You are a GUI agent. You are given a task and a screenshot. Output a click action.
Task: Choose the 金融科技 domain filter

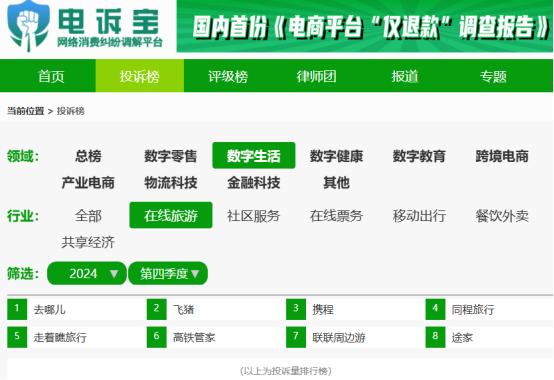254,183
